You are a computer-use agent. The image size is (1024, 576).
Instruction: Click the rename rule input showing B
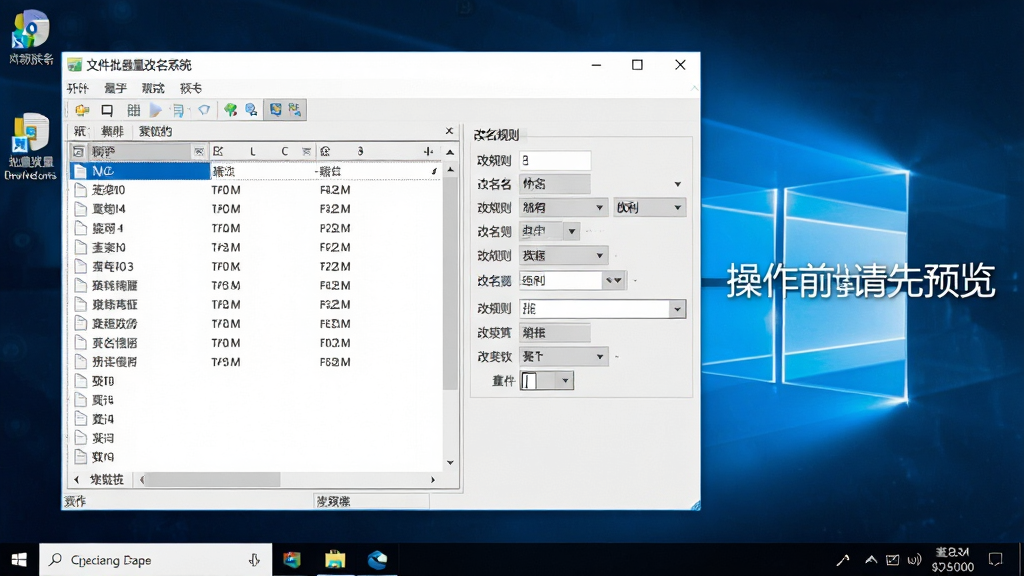(x=555, y=160)
